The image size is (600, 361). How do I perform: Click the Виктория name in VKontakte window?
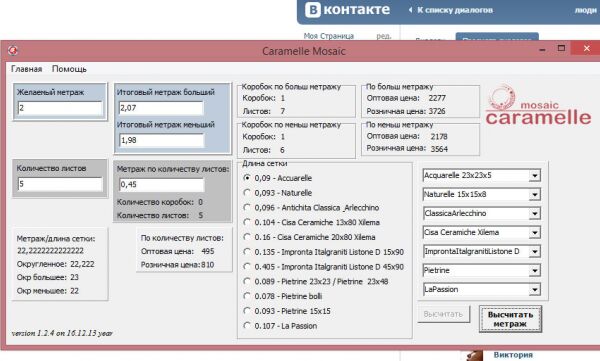tap(513, 355)
